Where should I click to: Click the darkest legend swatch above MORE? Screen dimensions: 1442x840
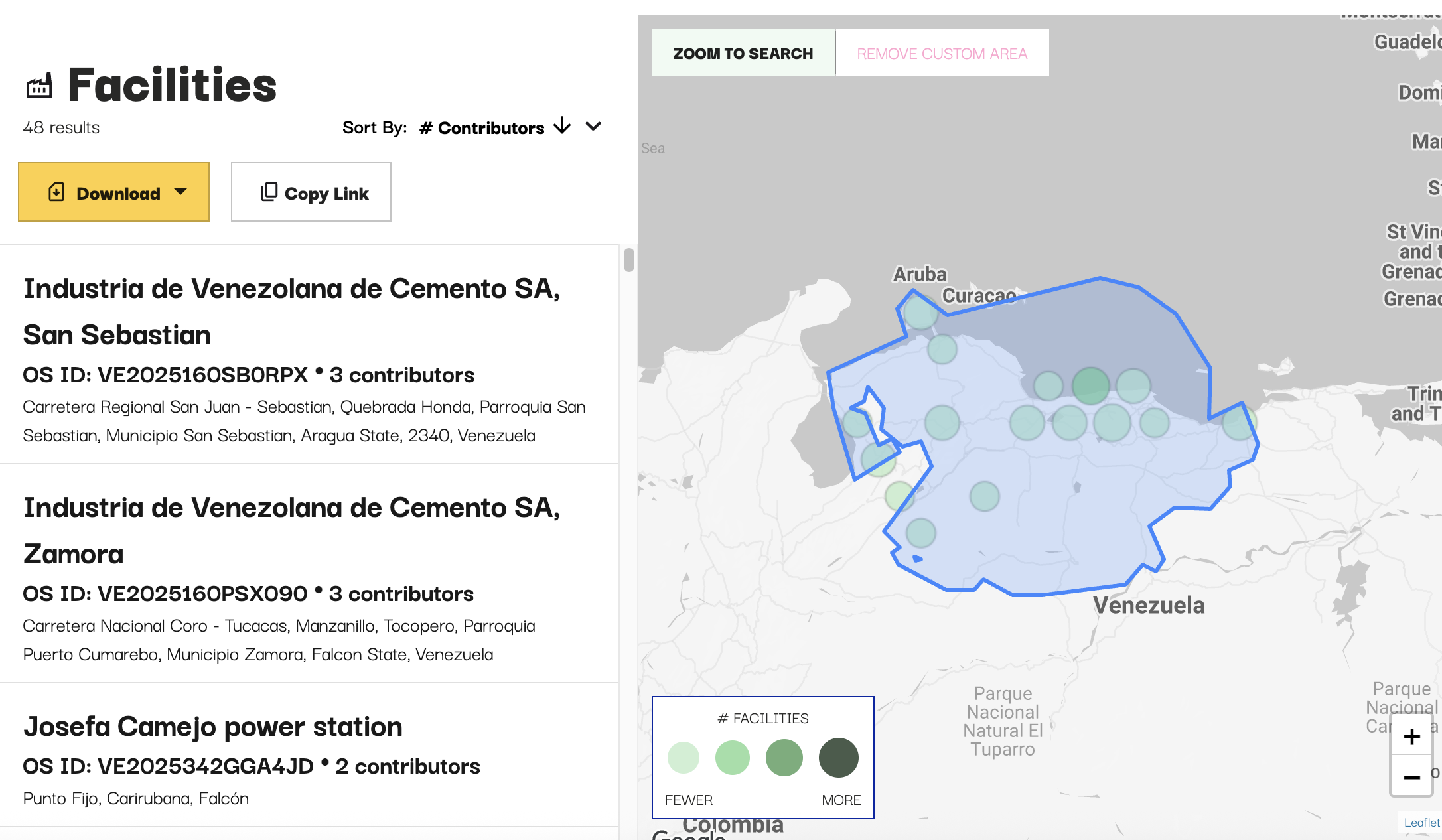[x=839, y=758]
